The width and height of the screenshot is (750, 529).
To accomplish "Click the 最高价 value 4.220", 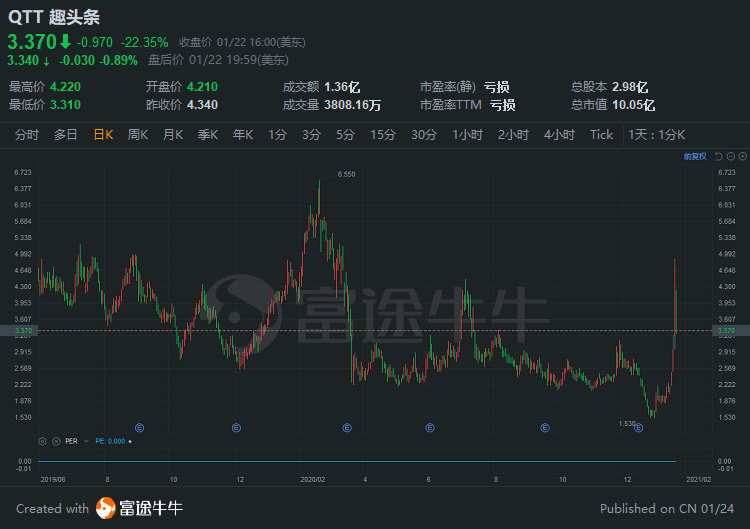I will (66, 87).
